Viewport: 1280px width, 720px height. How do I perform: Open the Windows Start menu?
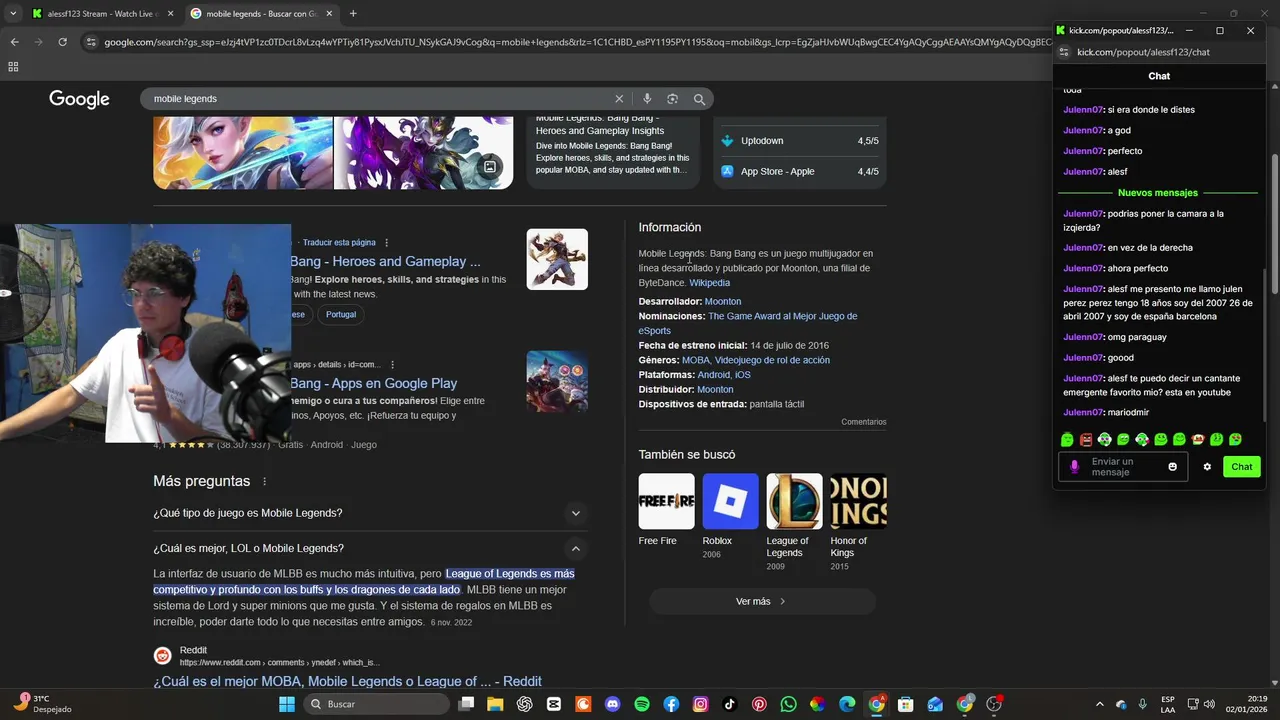point(287,704)
